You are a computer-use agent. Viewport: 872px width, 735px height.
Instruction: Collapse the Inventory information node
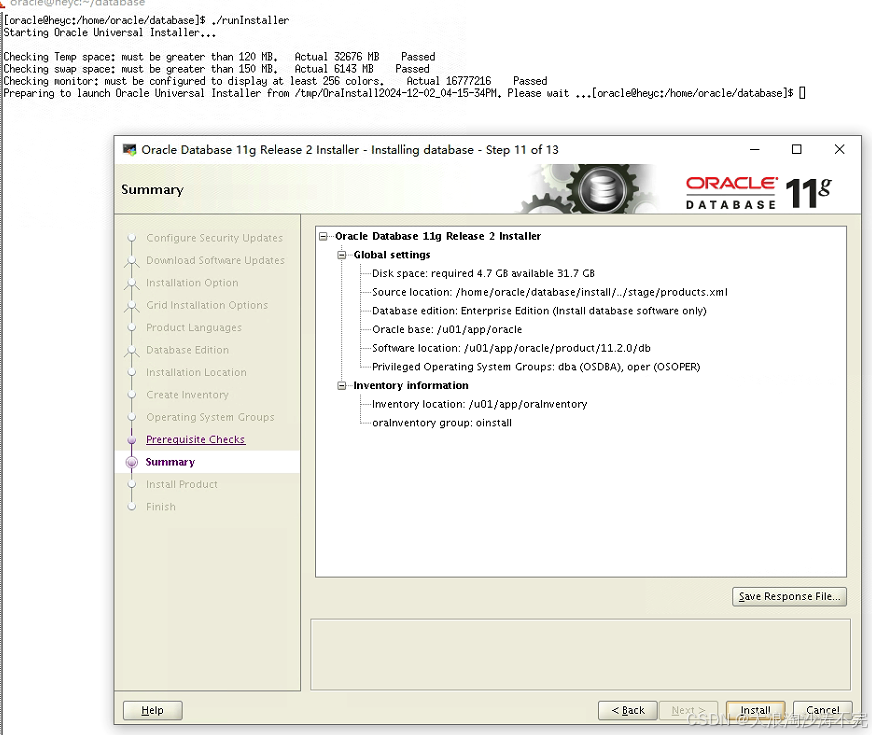(x=341, y=385)
